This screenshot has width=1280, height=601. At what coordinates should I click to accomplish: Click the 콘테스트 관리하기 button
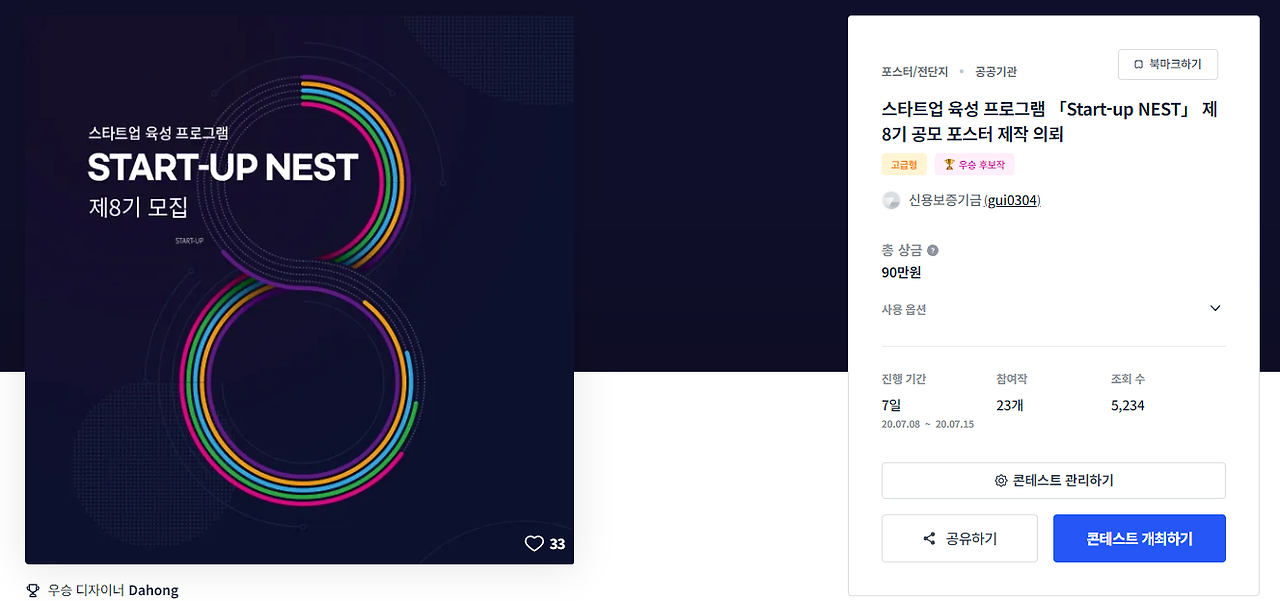pyautogui.click(x=1053, y=481)
